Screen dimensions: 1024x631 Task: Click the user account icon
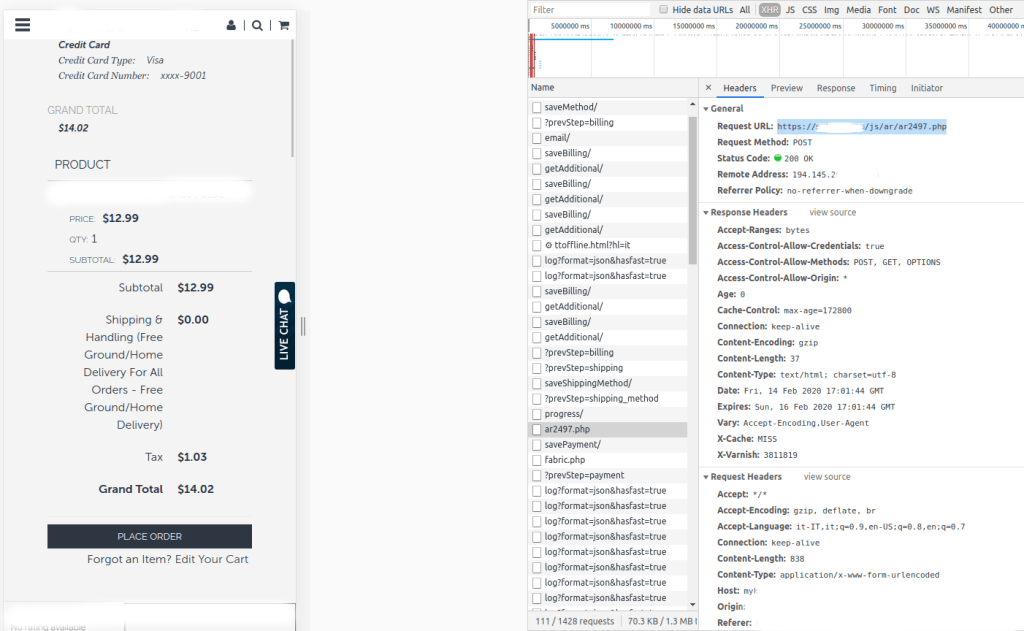point(232,26)
